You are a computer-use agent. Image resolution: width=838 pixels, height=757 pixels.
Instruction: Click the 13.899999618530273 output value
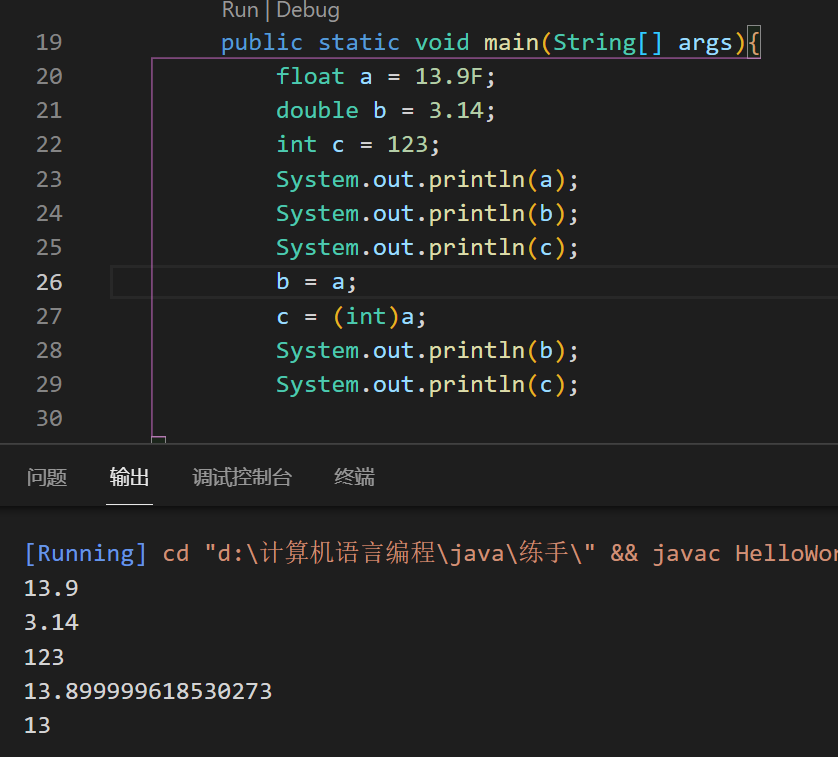(x=148, y=691)
